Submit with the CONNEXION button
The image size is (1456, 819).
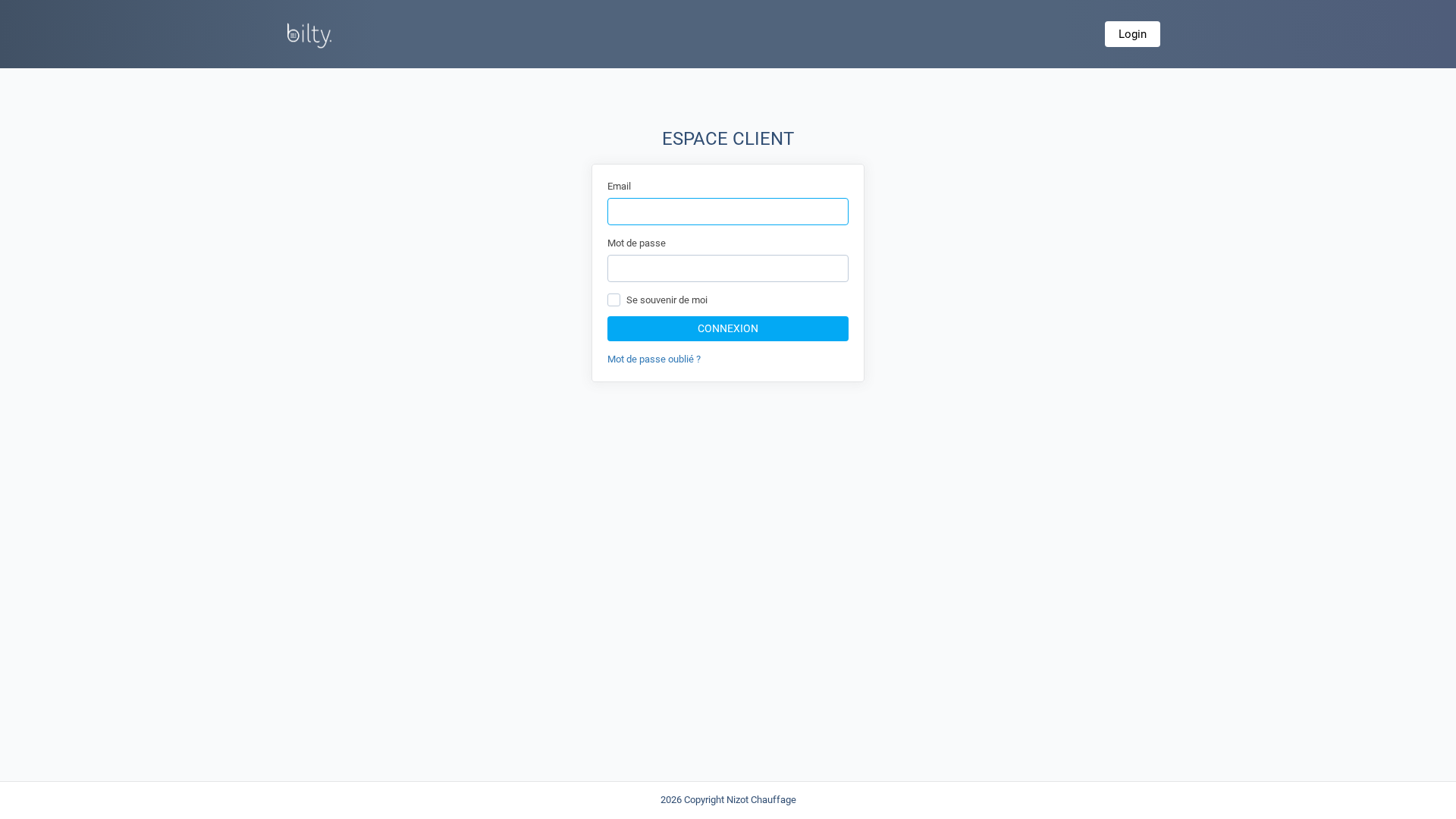click(x=727, y=328)
